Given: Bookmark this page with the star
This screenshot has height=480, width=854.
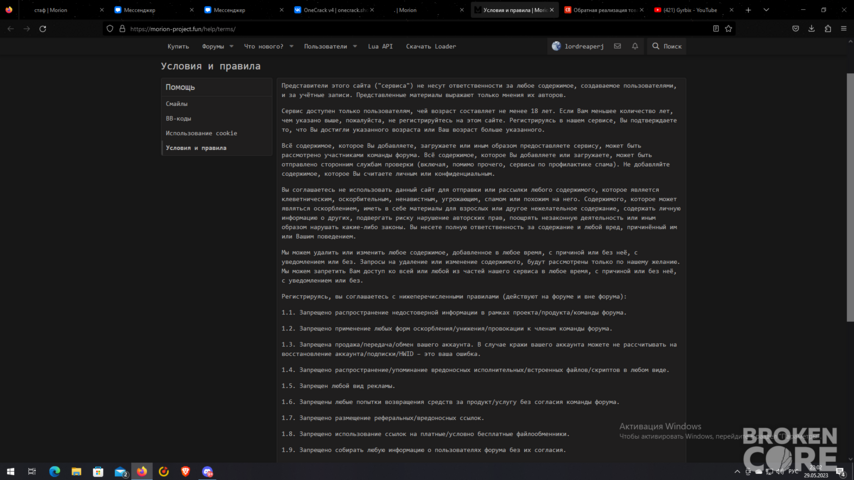Looking at the screenshot, I should pyautogui.click(x=729, y=29).
